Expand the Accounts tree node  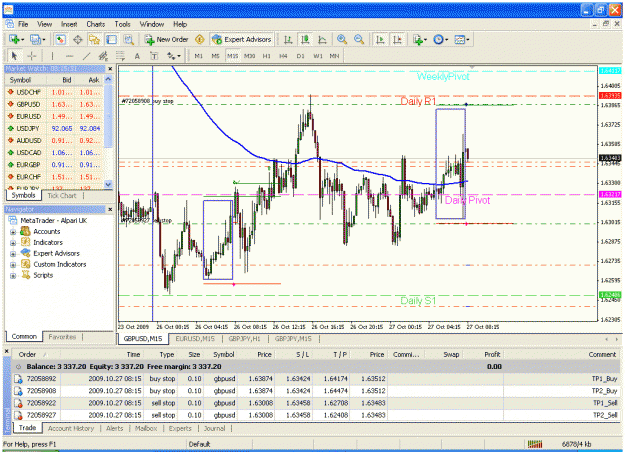point(13,232)
